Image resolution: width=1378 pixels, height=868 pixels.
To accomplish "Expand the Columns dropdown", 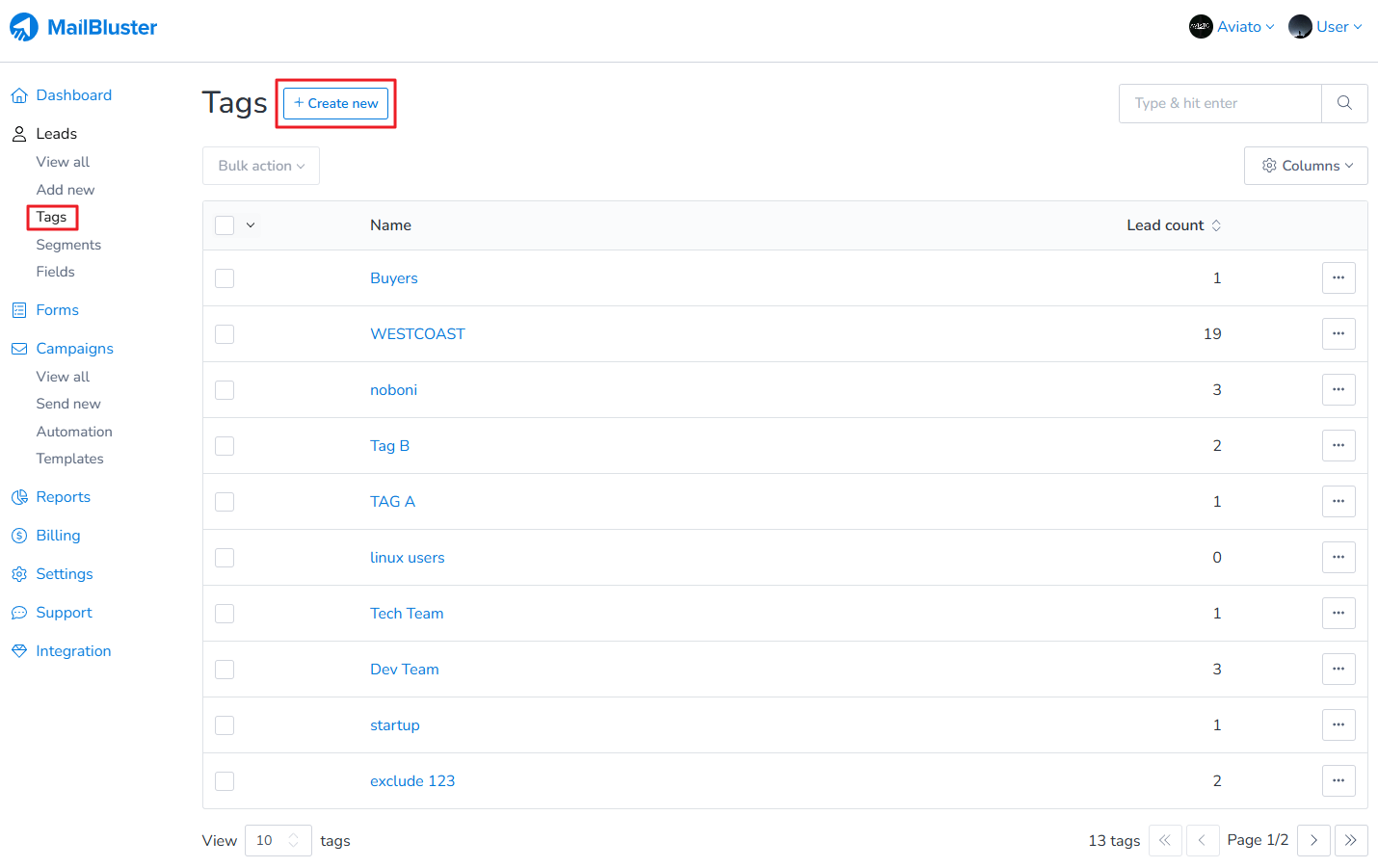I will [1306, 166].
